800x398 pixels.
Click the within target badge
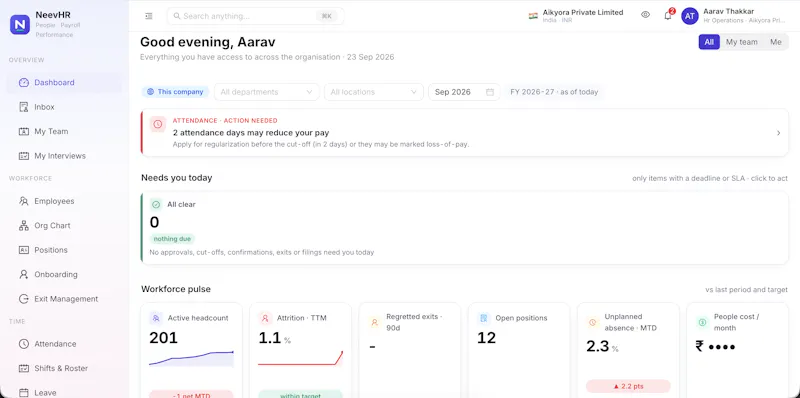[300, 394]
